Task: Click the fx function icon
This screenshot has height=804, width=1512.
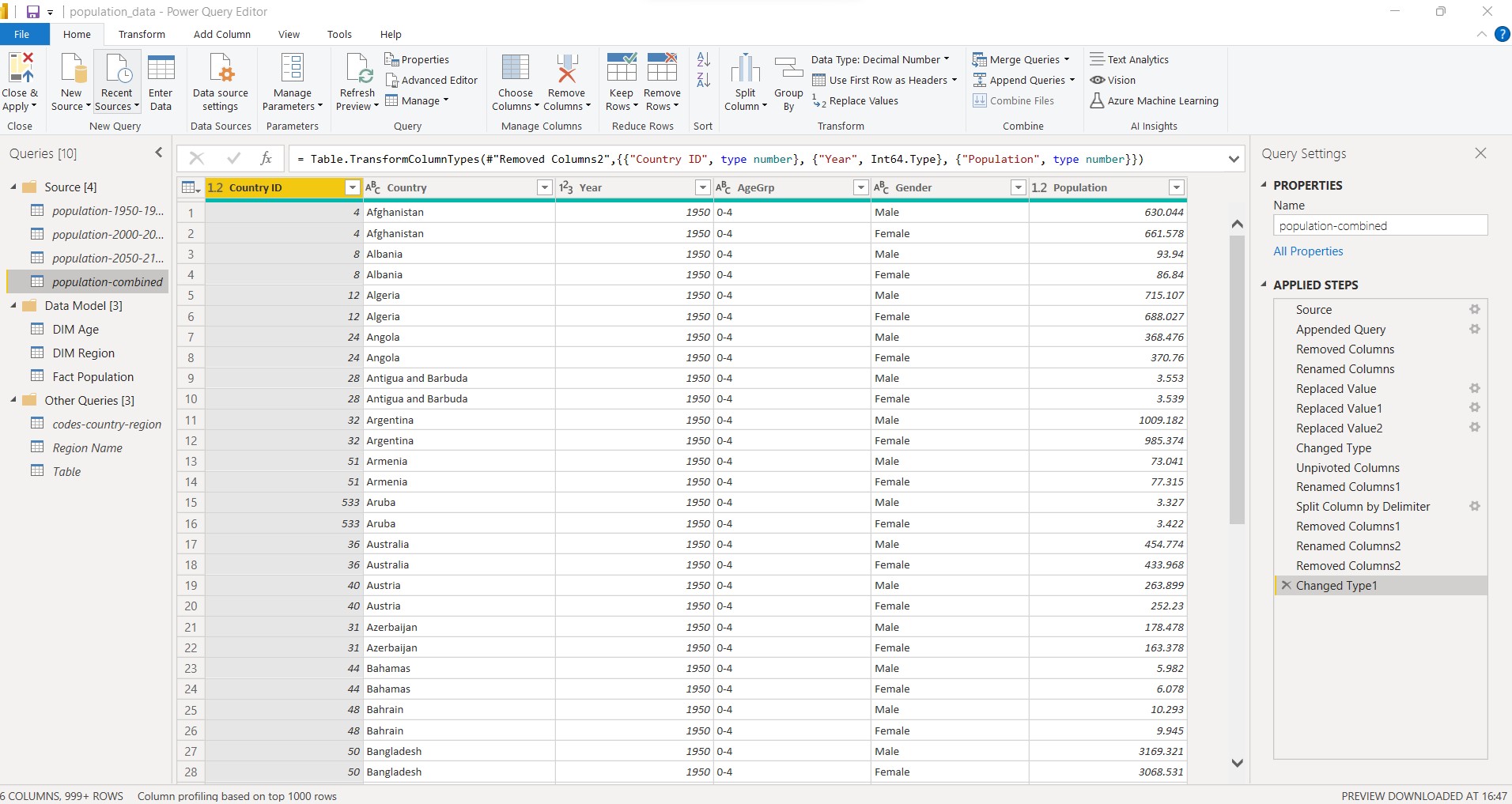Action: pos(266,159)
